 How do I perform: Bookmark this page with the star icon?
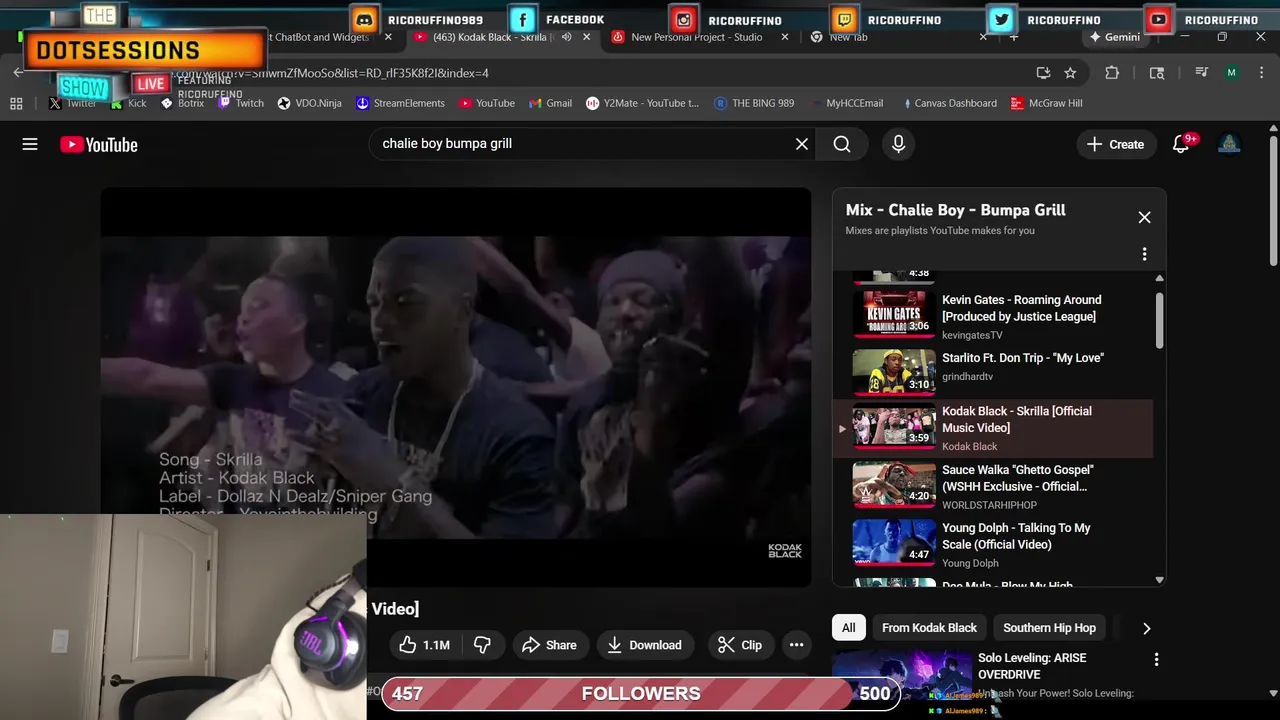1070,73
